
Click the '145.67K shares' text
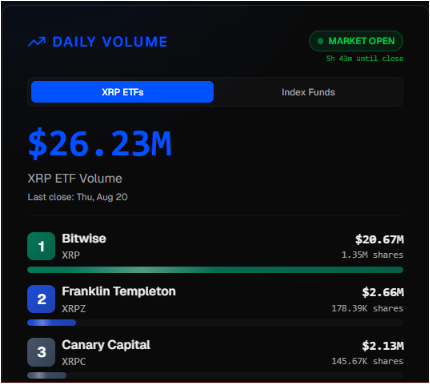367,361
